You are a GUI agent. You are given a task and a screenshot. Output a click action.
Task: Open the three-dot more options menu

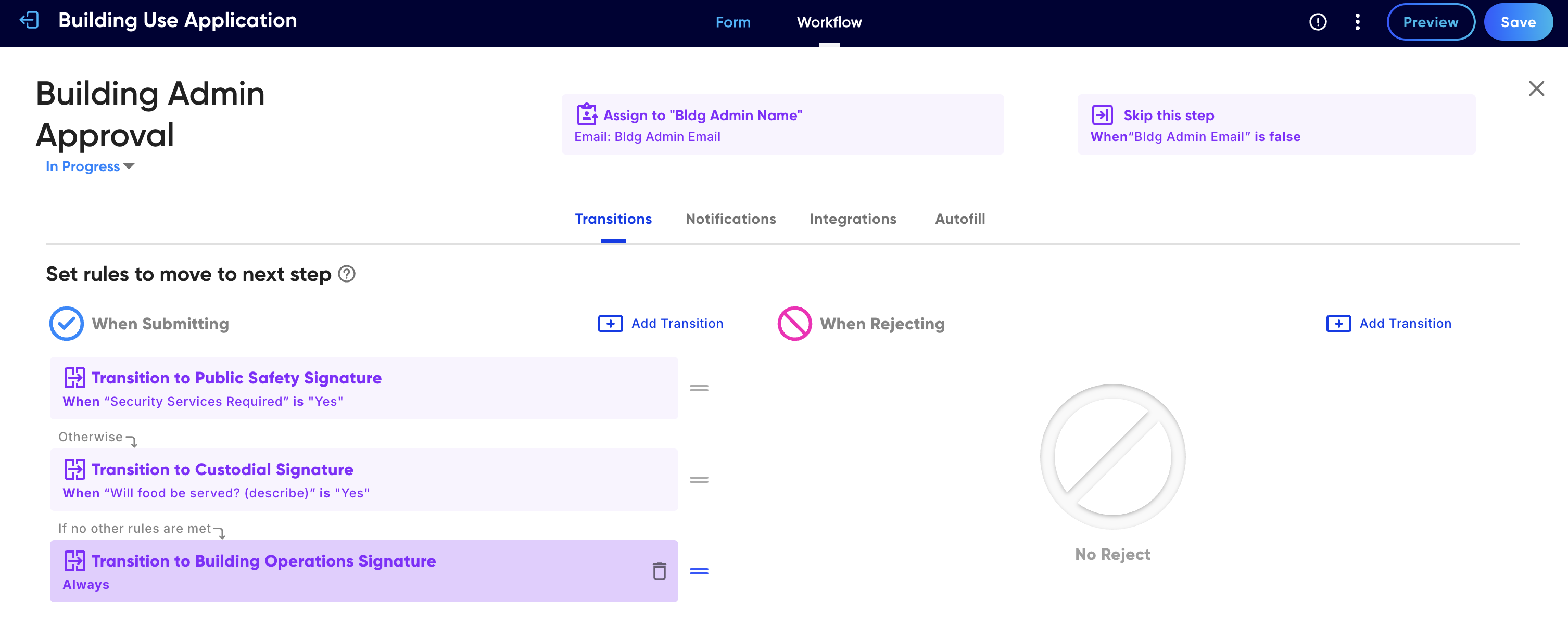coord(1357,22)
